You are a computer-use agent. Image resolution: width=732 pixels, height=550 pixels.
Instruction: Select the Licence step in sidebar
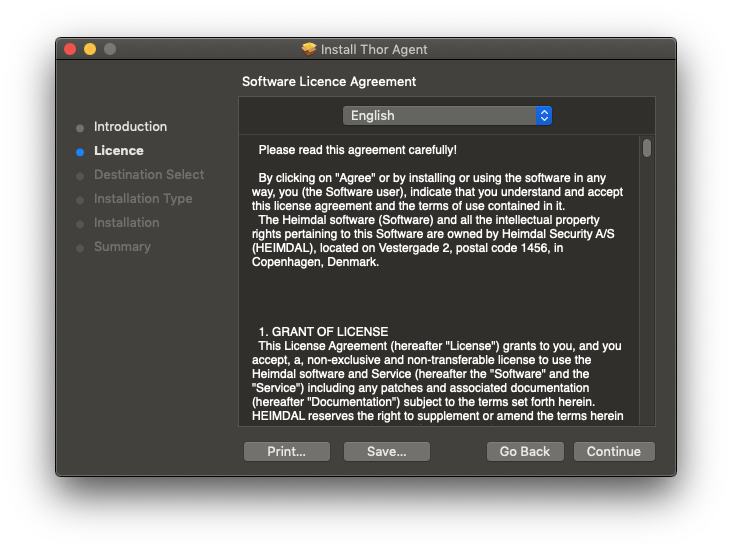tap(119, 151)
